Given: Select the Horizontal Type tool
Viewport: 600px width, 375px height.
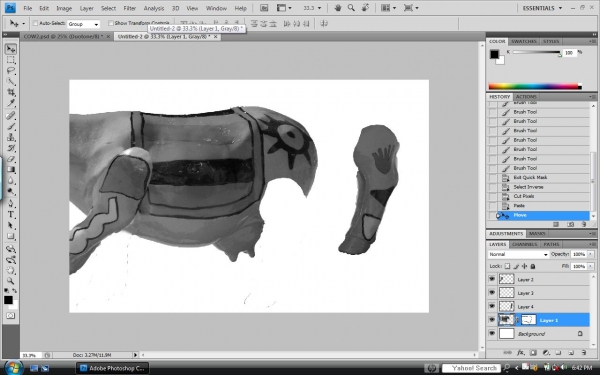Looking at the screenshot, I should pos(11,214).
